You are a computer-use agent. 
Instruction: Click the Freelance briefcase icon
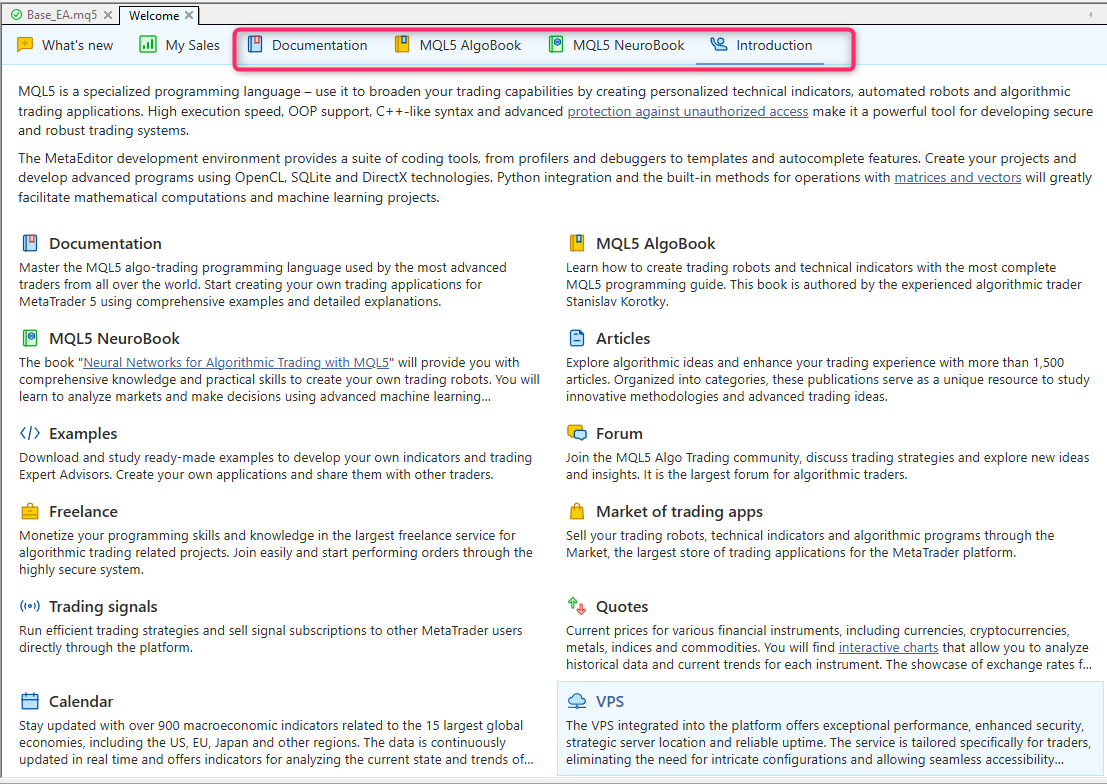(30, 511)
